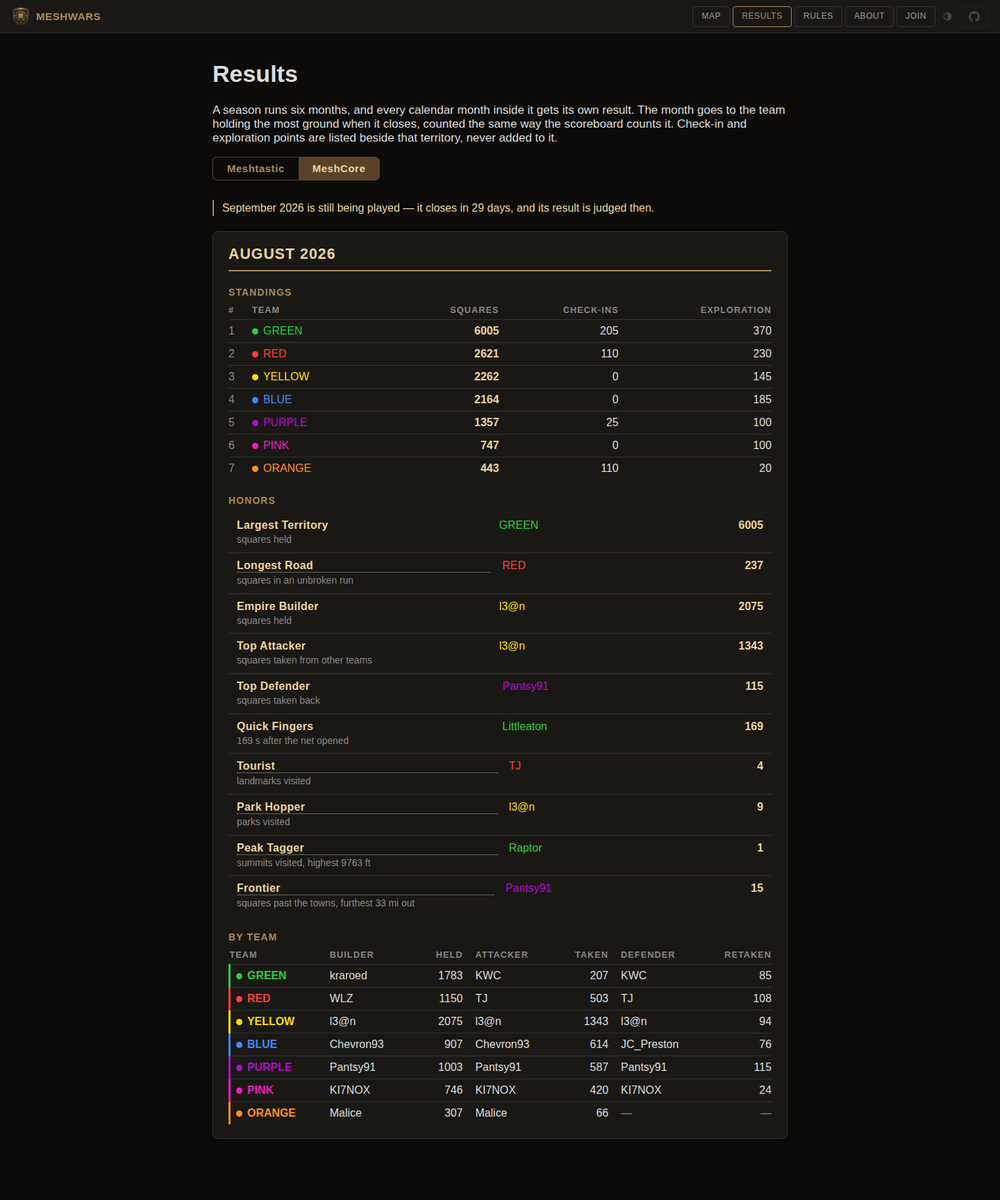Click the 614 taken value for BLUE
Image resolution: width=1000 pixels, height=1200 pixels.
pyautogui.click(x=598, y=1044)
